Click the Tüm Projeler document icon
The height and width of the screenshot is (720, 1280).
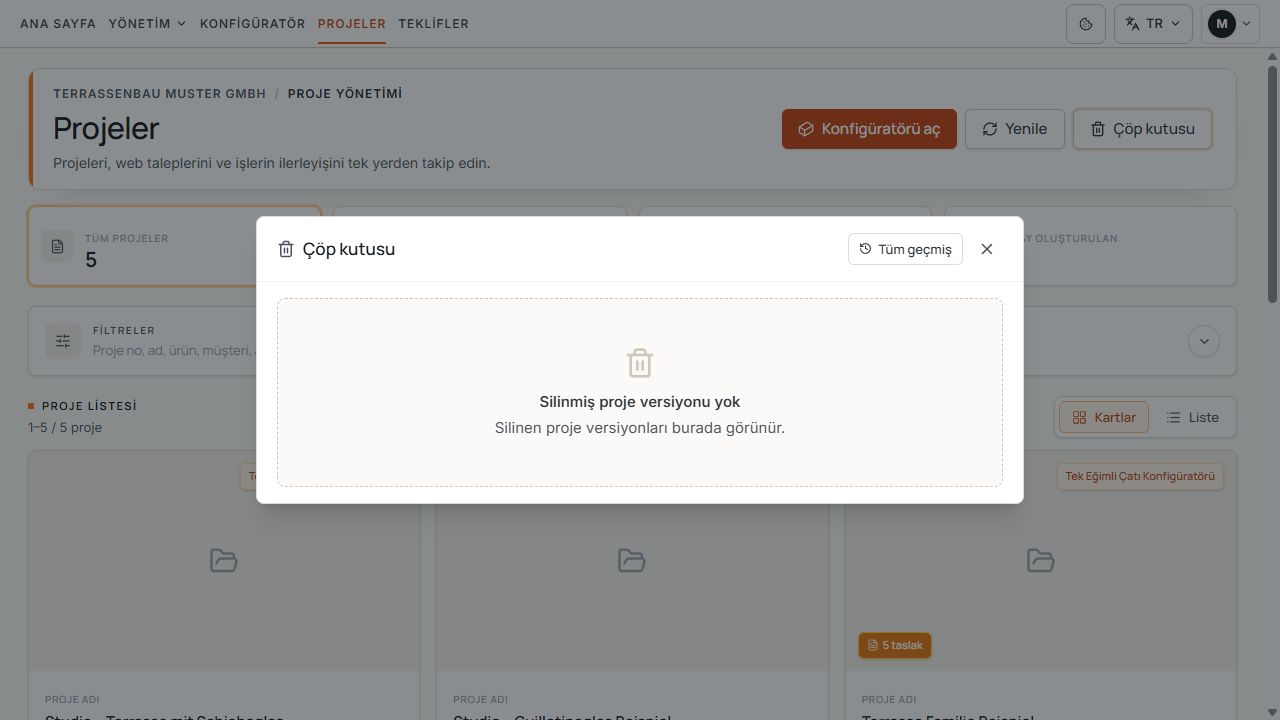(x=58, y=247)
